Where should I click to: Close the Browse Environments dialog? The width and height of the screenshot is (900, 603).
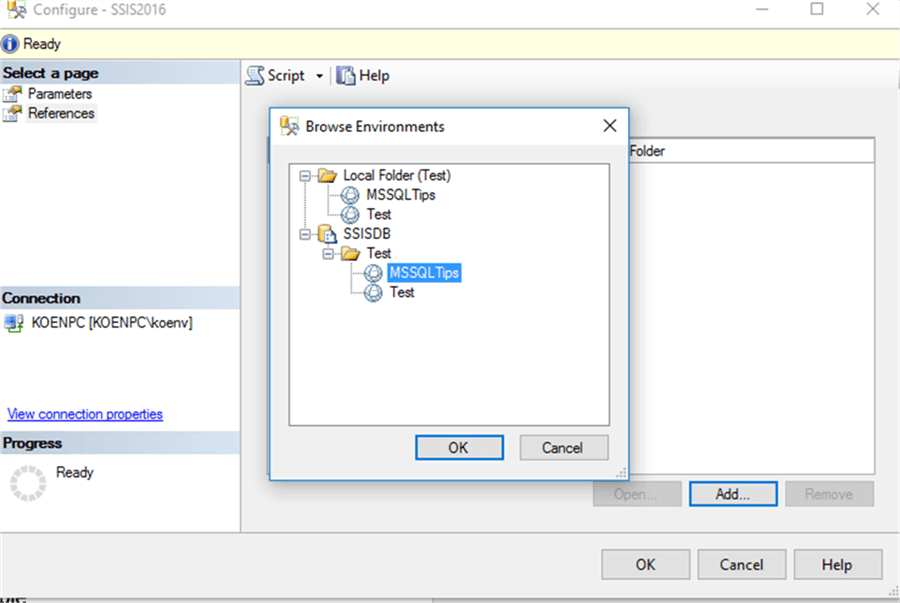click(x=610, y=126)
